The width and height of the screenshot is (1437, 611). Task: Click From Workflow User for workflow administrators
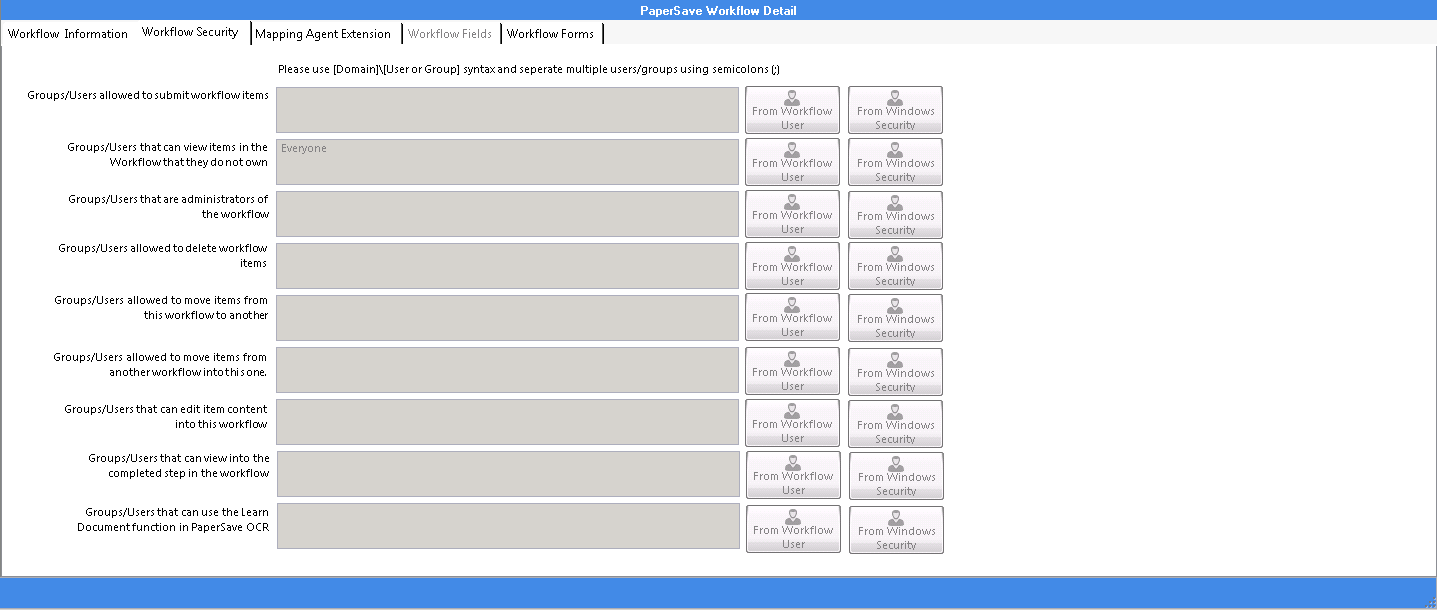coord(792,214)
